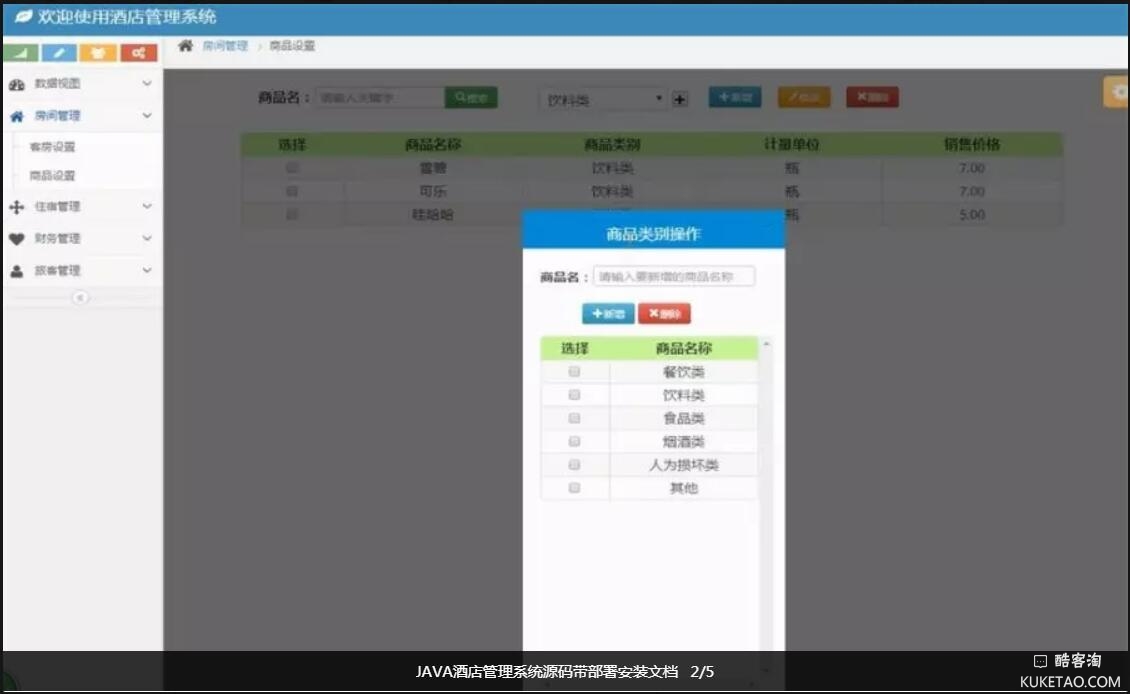Click the dashboard icon beside 数据视图
Image resolution: width=1130 pixels, height=694 pixels.
17,84
